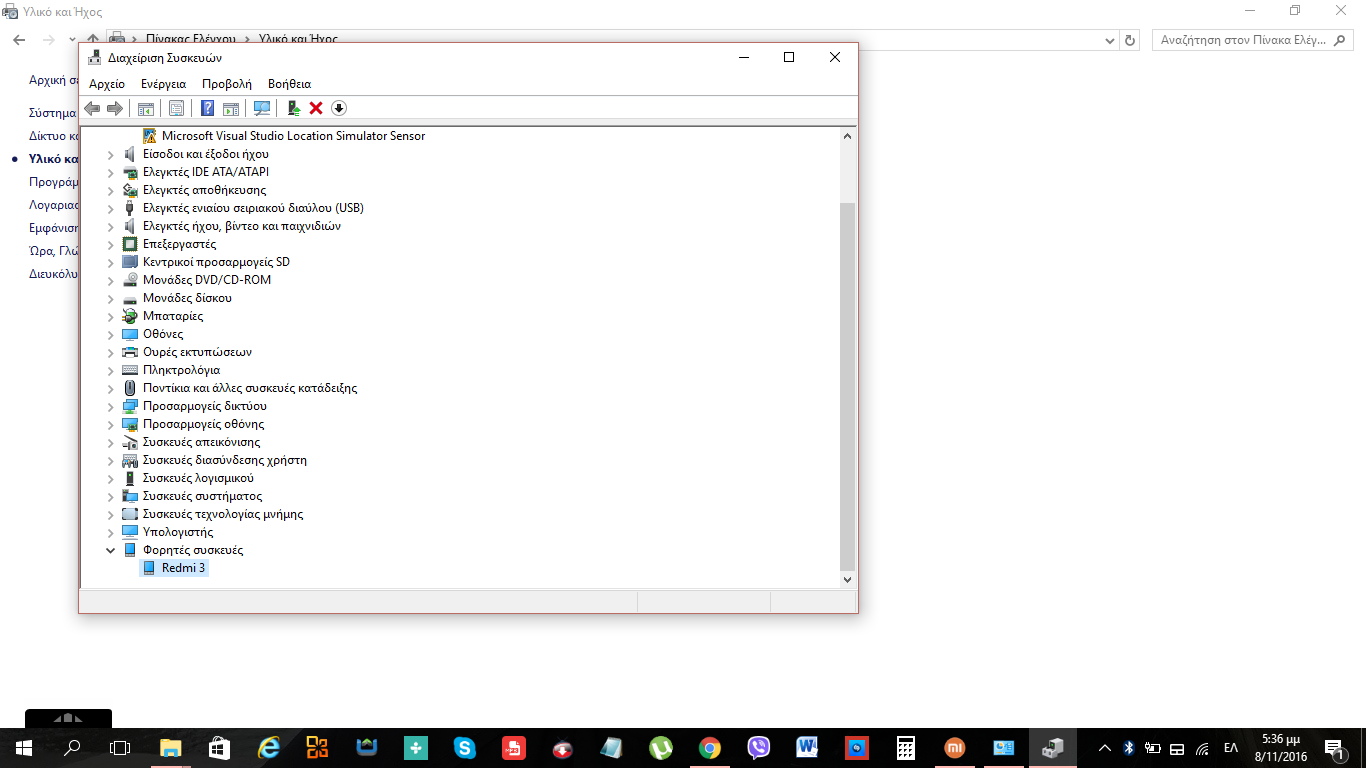The image size is (1366, 768).
Task: Select the Redmi 3 device
Action: coord(183,568)
